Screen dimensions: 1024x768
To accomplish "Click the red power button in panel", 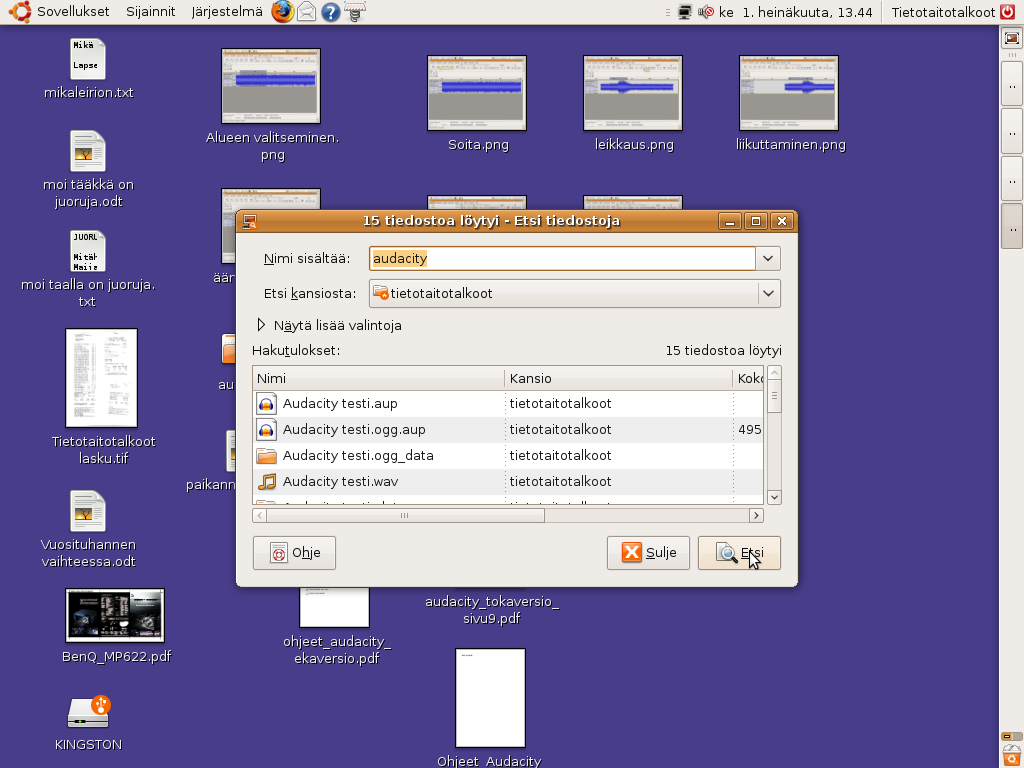I will (x=1008, y=12).
